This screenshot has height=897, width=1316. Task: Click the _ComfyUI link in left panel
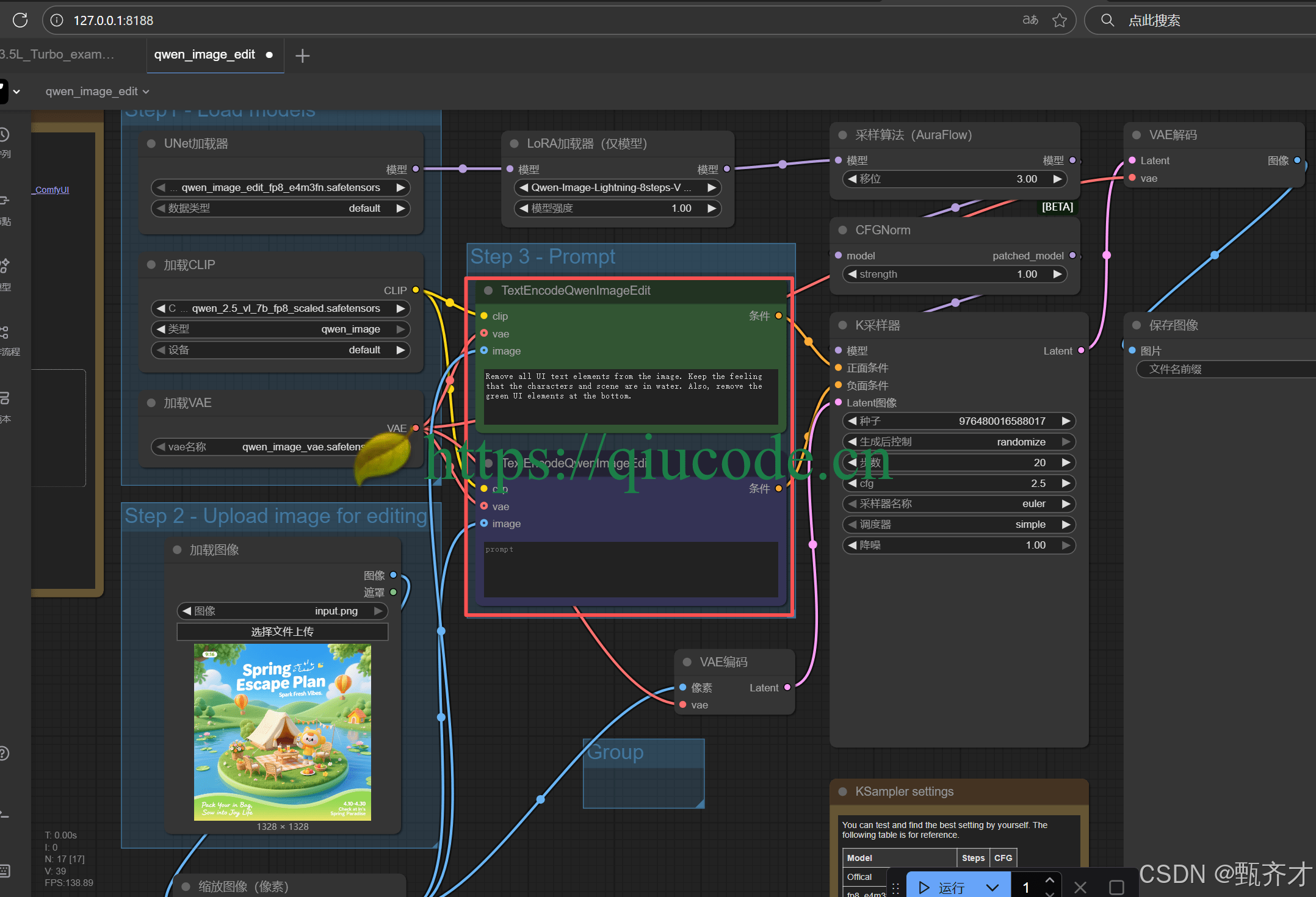(x=51, y=190)
